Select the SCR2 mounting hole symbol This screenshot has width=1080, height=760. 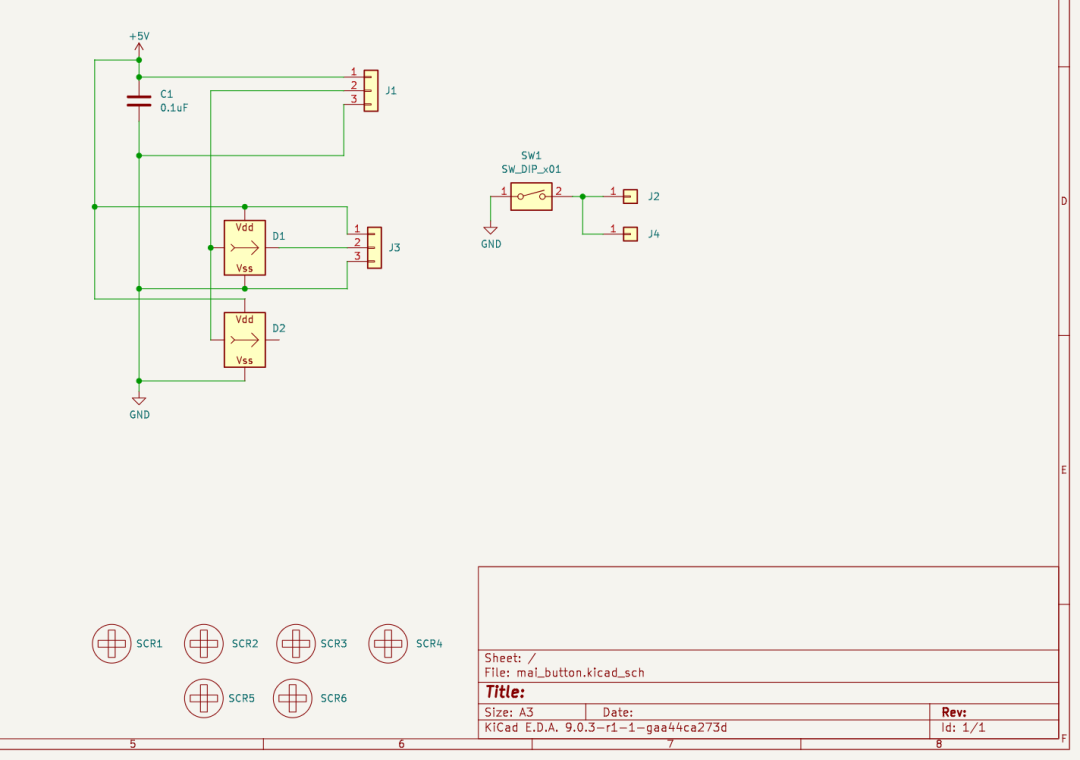tap(204, 644)
